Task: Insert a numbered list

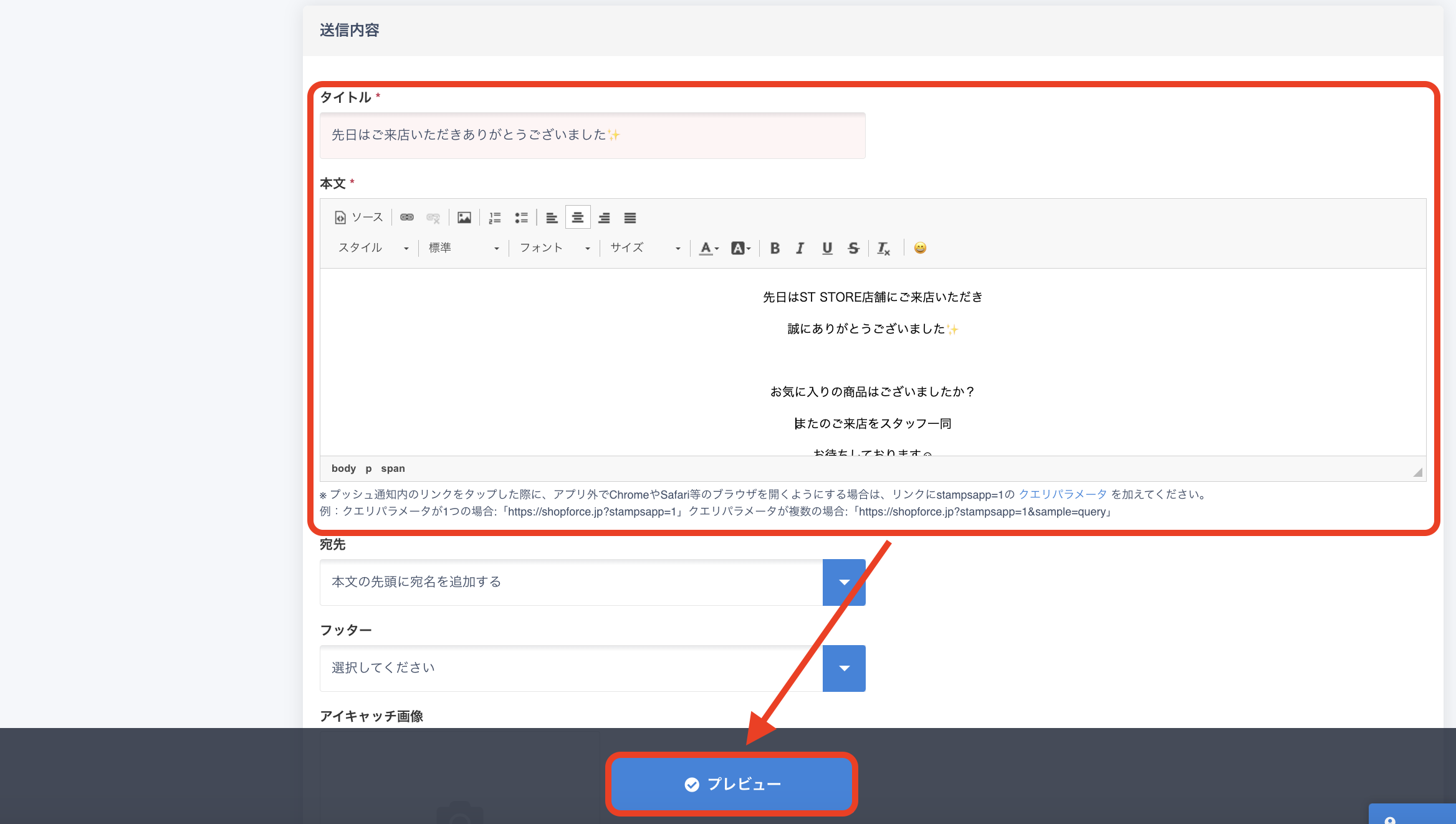Action: pyautogui.click(x=495, y=218)
